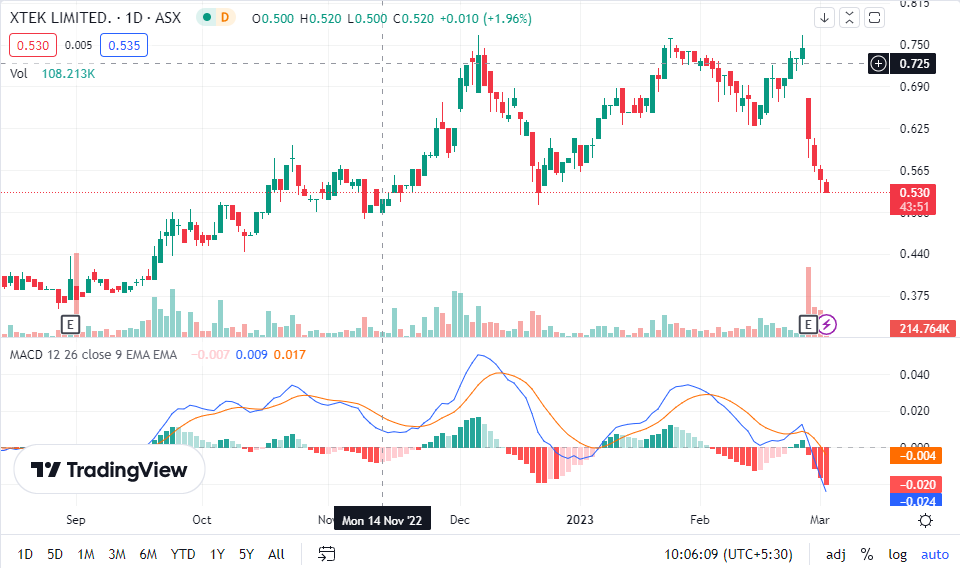Click the chart settings gear icon
960x568 pixels.
point(925,520)
